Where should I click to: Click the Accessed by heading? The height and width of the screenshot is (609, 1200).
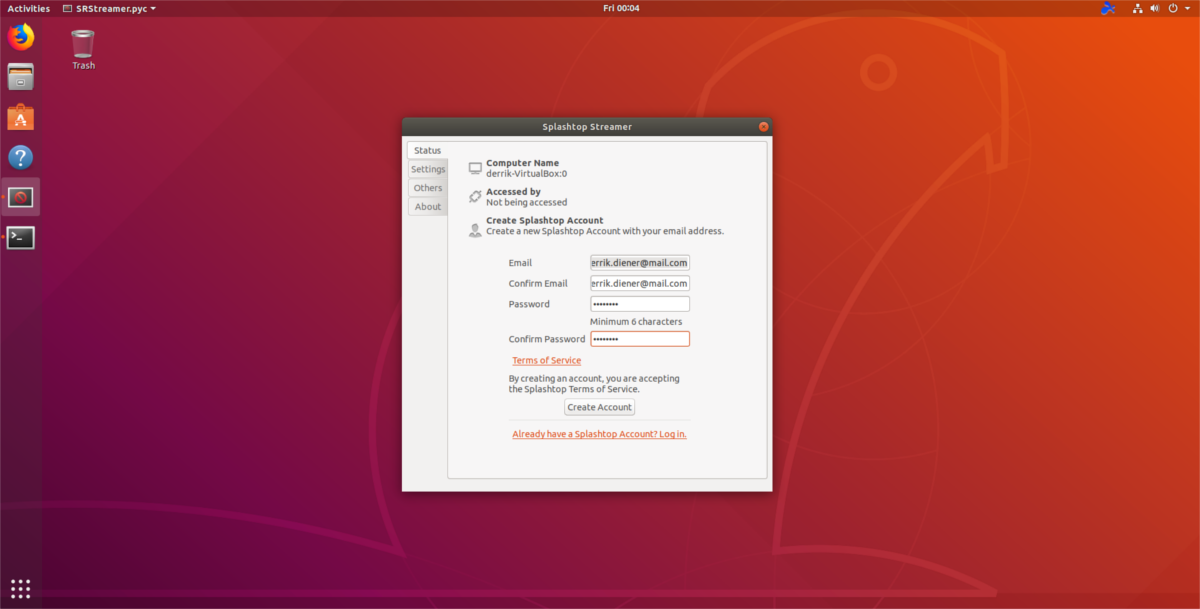(513, 192)
